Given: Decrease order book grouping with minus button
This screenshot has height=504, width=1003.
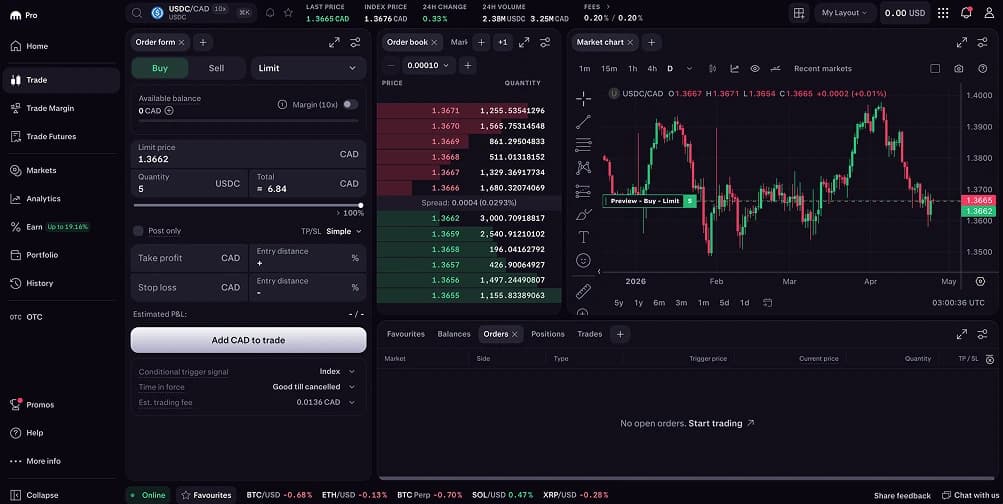Looking at the screenshot, I should pos(391,65).
